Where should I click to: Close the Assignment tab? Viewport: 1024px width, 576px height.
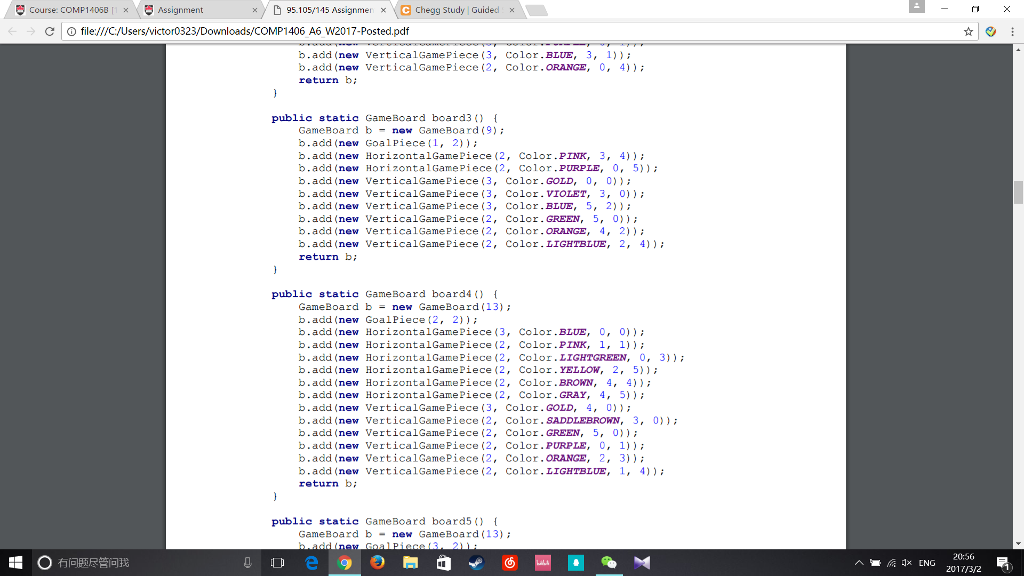[x=254, y=10]
